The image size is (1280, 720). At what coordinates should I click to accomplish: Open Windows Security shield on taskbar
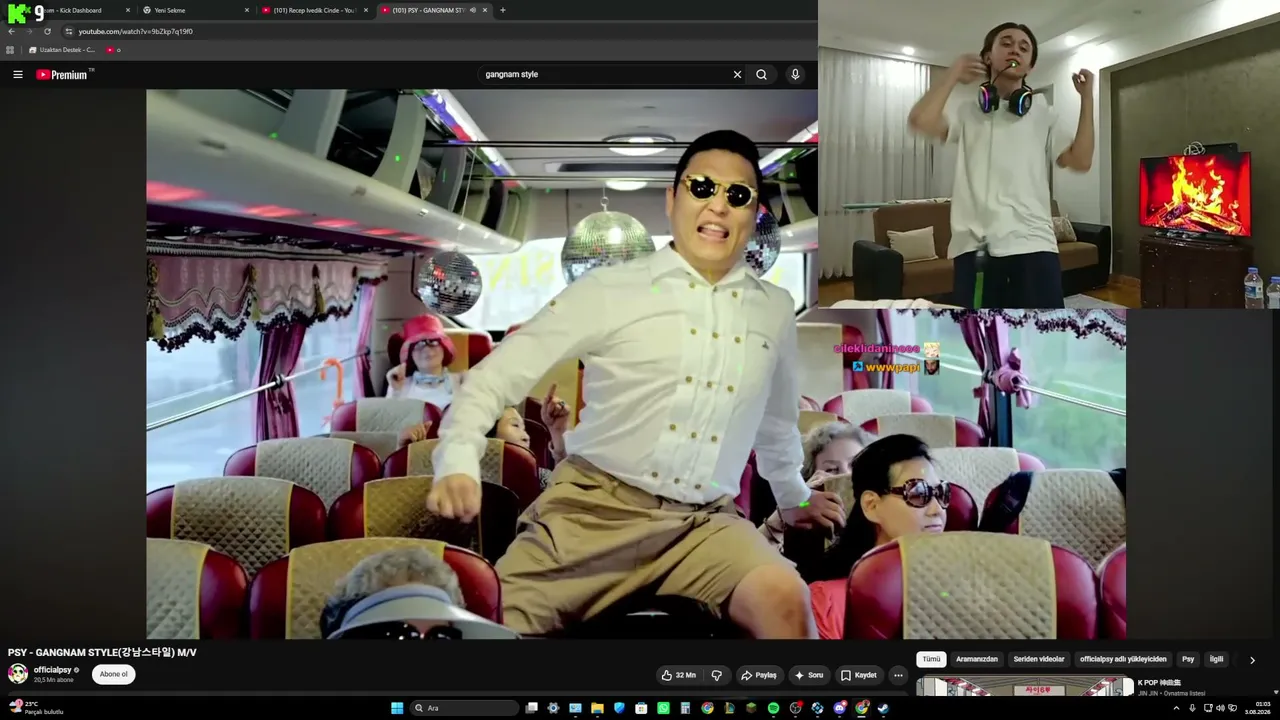619,708
